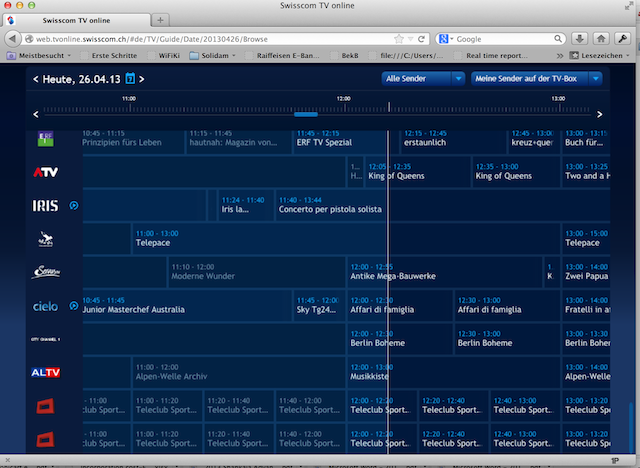This screenshot has width=640, height=468.
Task: Open the ALTV channel logo
Action: point(47,373)
